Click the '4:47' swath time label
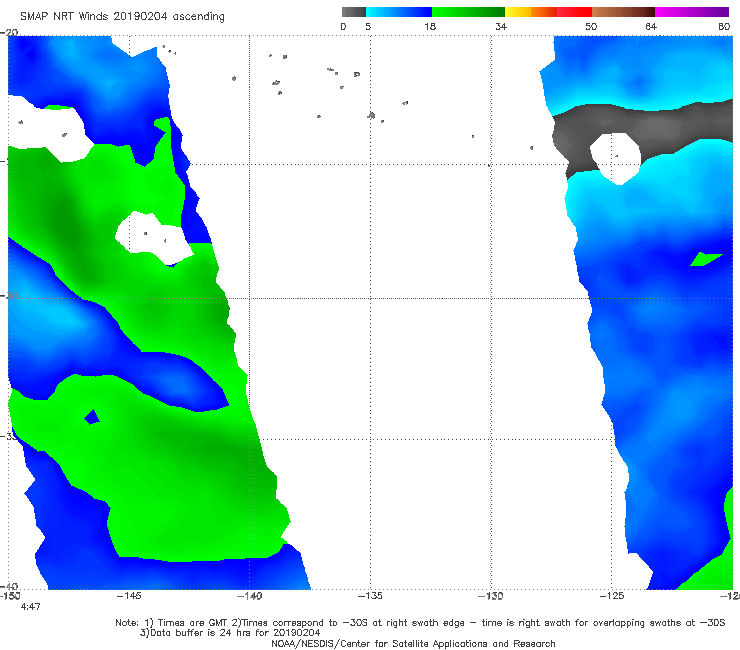The height and width of the screenshot is (650, 740). coord(31,607)
